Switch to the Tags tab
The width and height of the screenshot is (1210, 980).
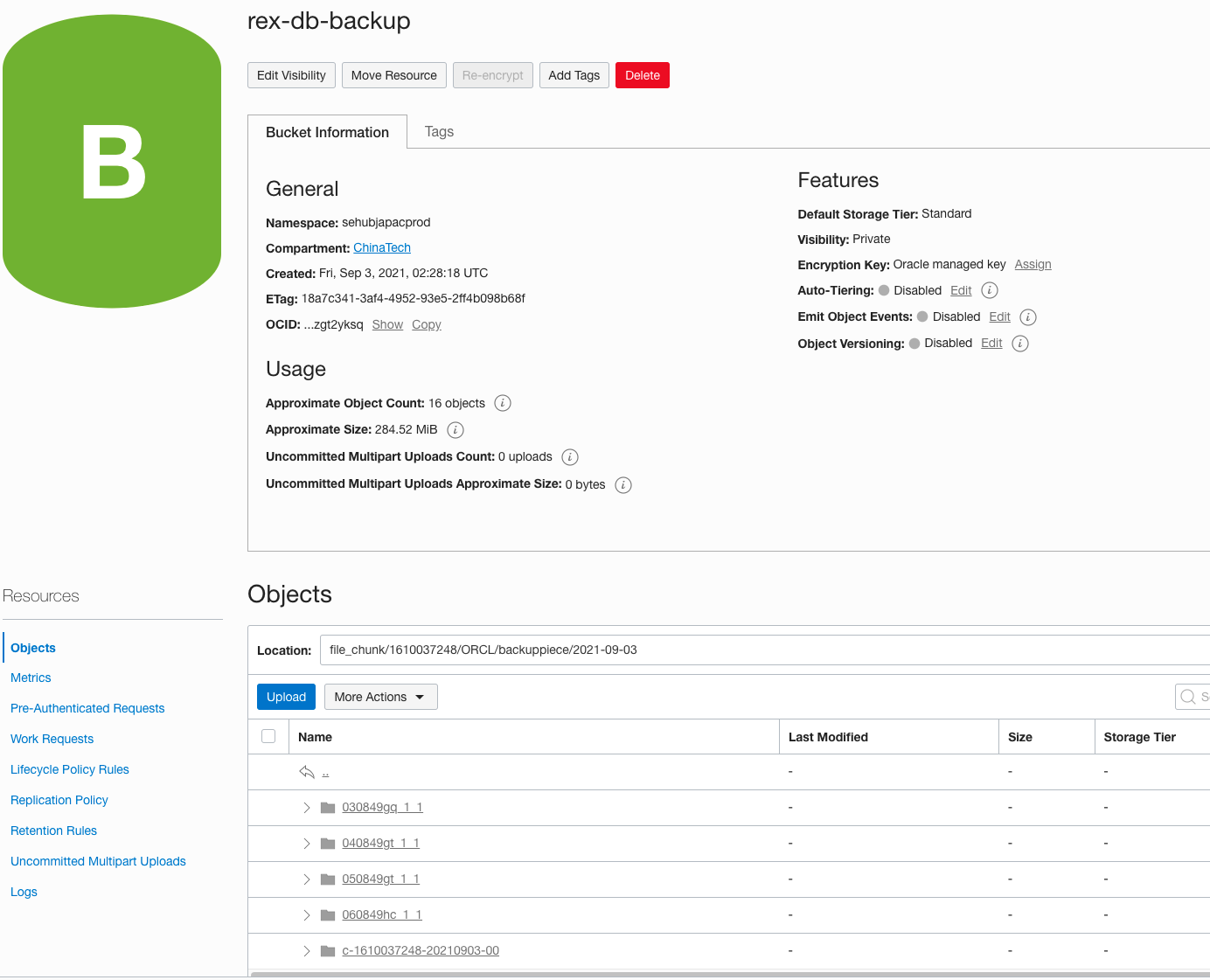439,131
